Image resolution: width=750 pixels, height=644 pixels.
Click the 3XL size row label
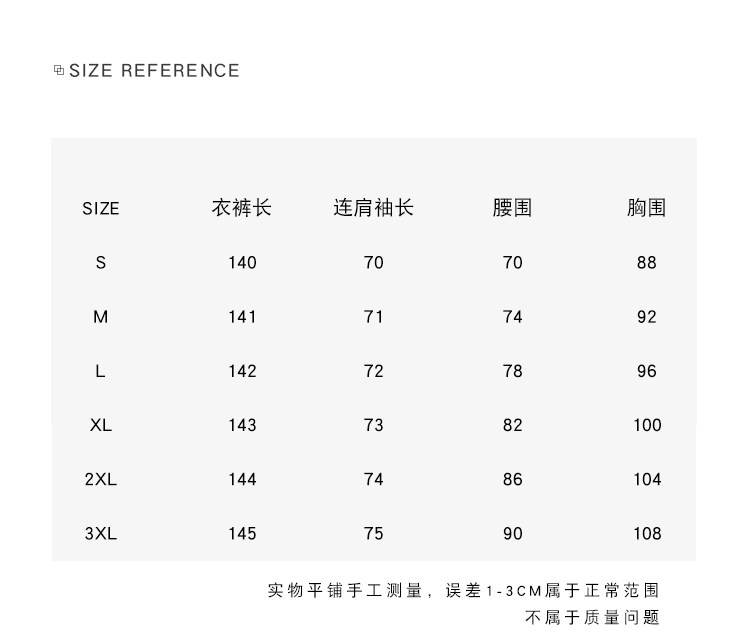point(100,533)
